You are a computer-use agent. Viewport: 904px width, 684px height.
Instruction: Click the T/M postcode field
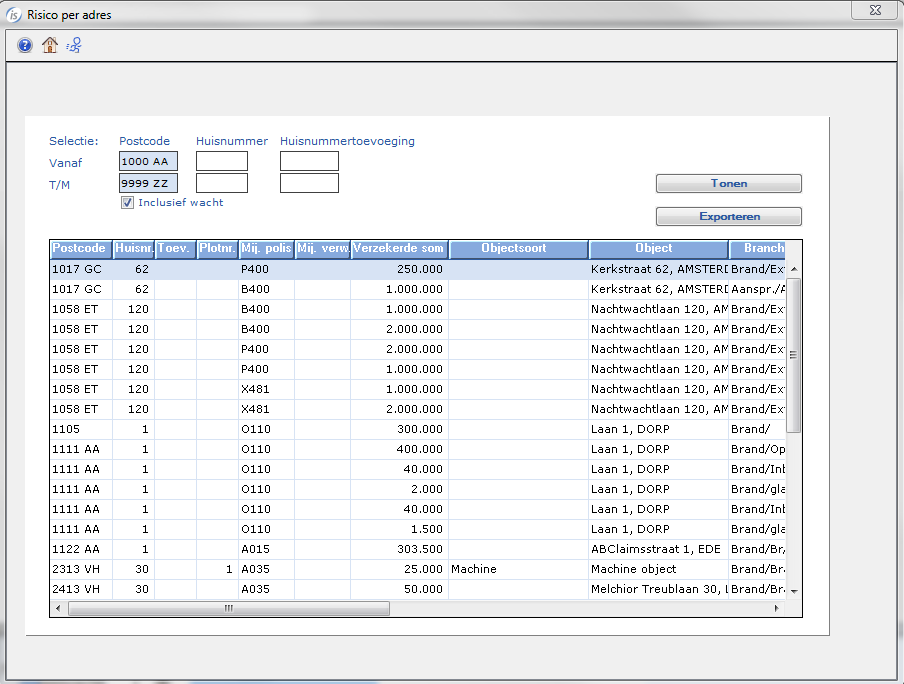[x=148, y=183]
